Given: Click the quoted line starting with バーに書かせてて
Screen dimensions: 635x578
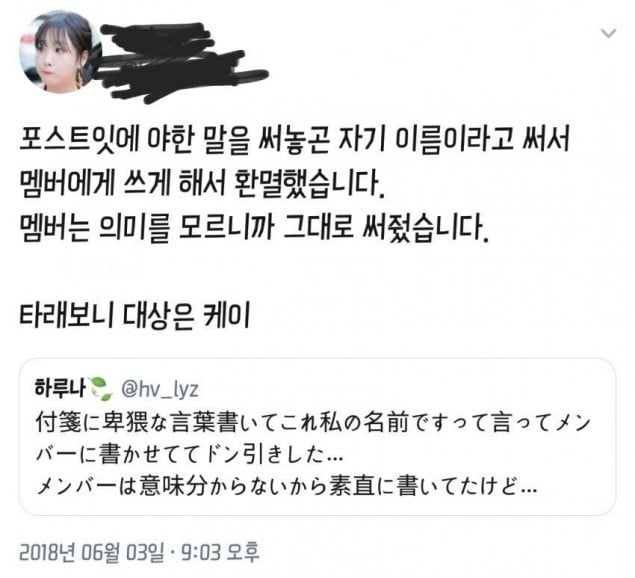Looking at the screenshot, I should click(190, 455).
